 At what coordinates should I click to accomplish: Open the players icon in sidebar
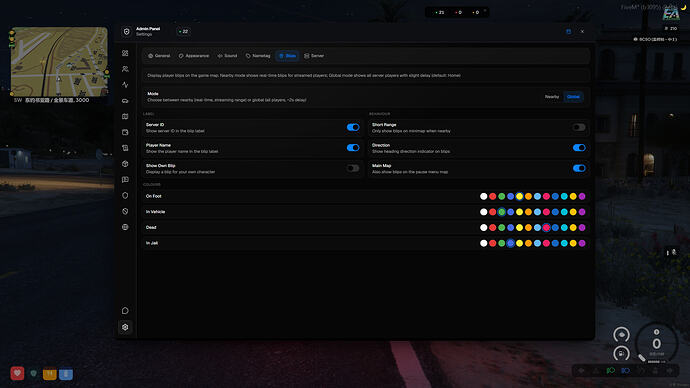click(x=125, y=69)
